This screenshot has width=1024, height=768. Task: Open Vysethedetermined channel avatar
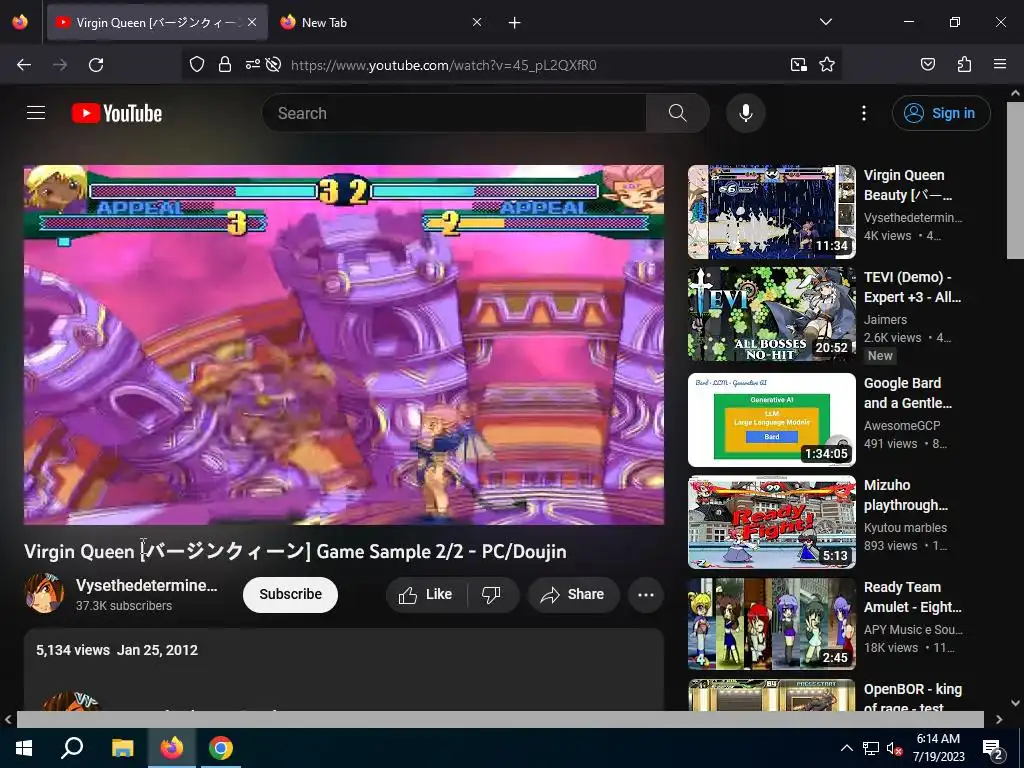click(44, 594)
